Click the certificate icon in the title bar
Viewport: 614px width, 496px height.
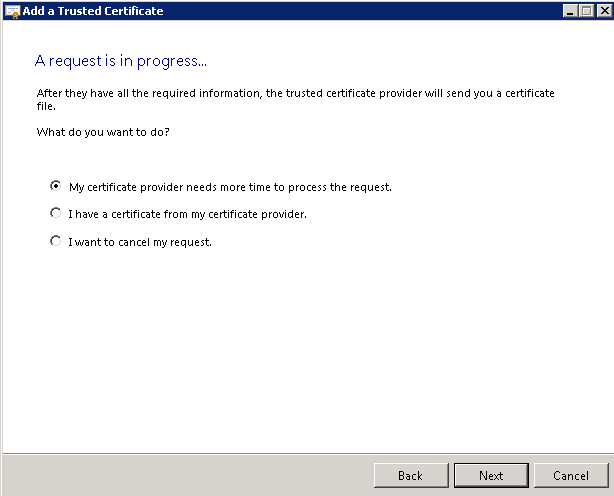[x=11, y=11]
